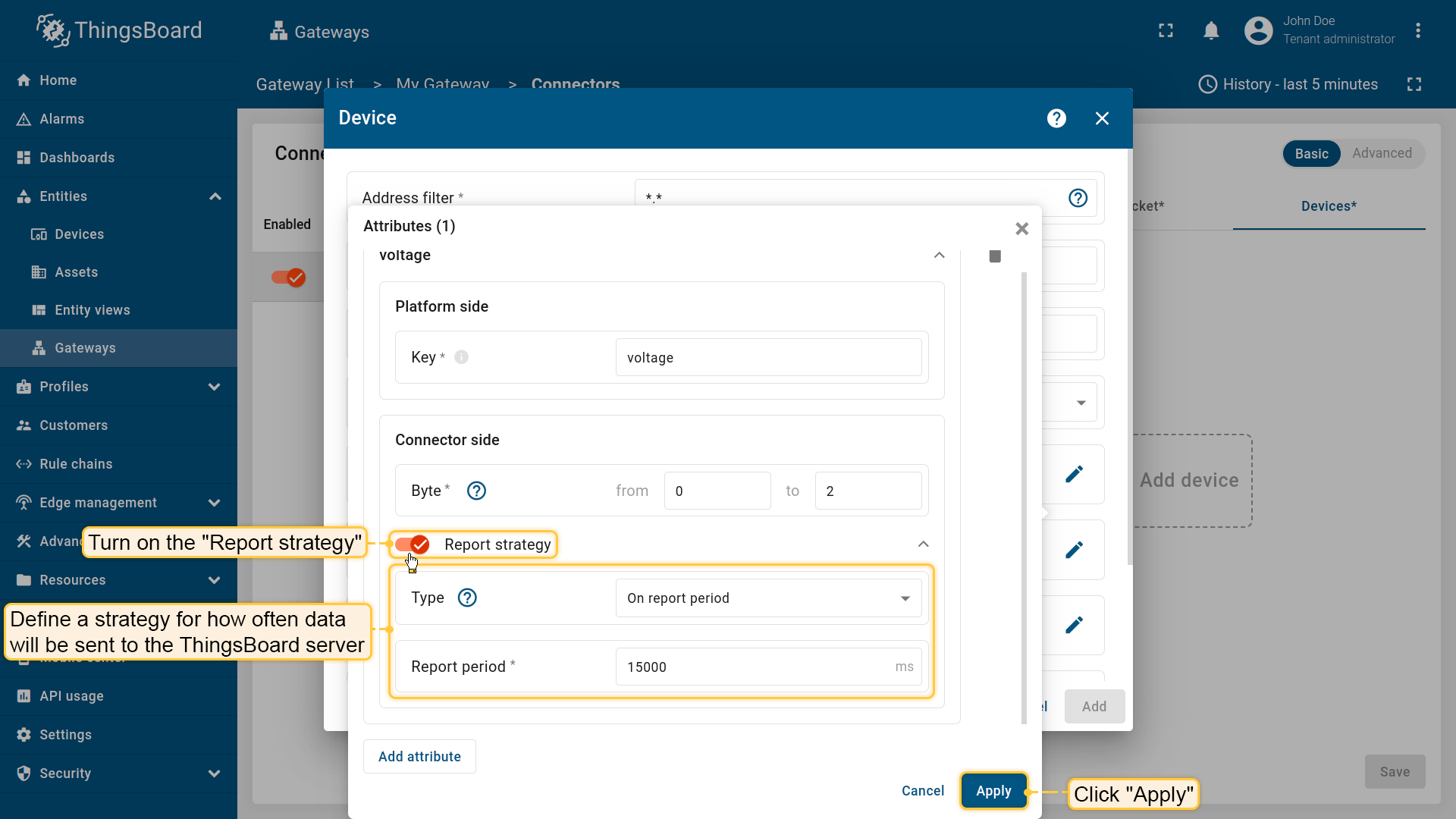
Task: Click the Byte field help icon
Action: click(x=476, y=491)
